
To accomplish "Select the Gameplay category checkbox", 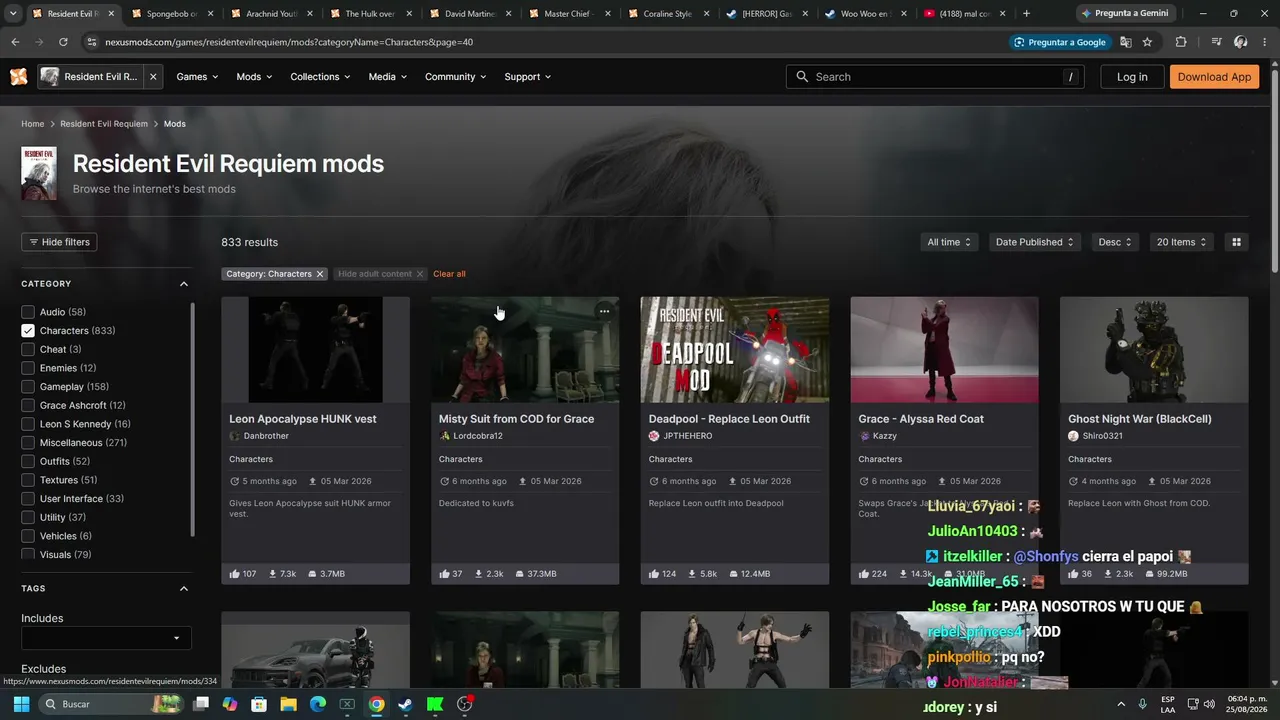I will pyautogui.click(x=28, y=387).
